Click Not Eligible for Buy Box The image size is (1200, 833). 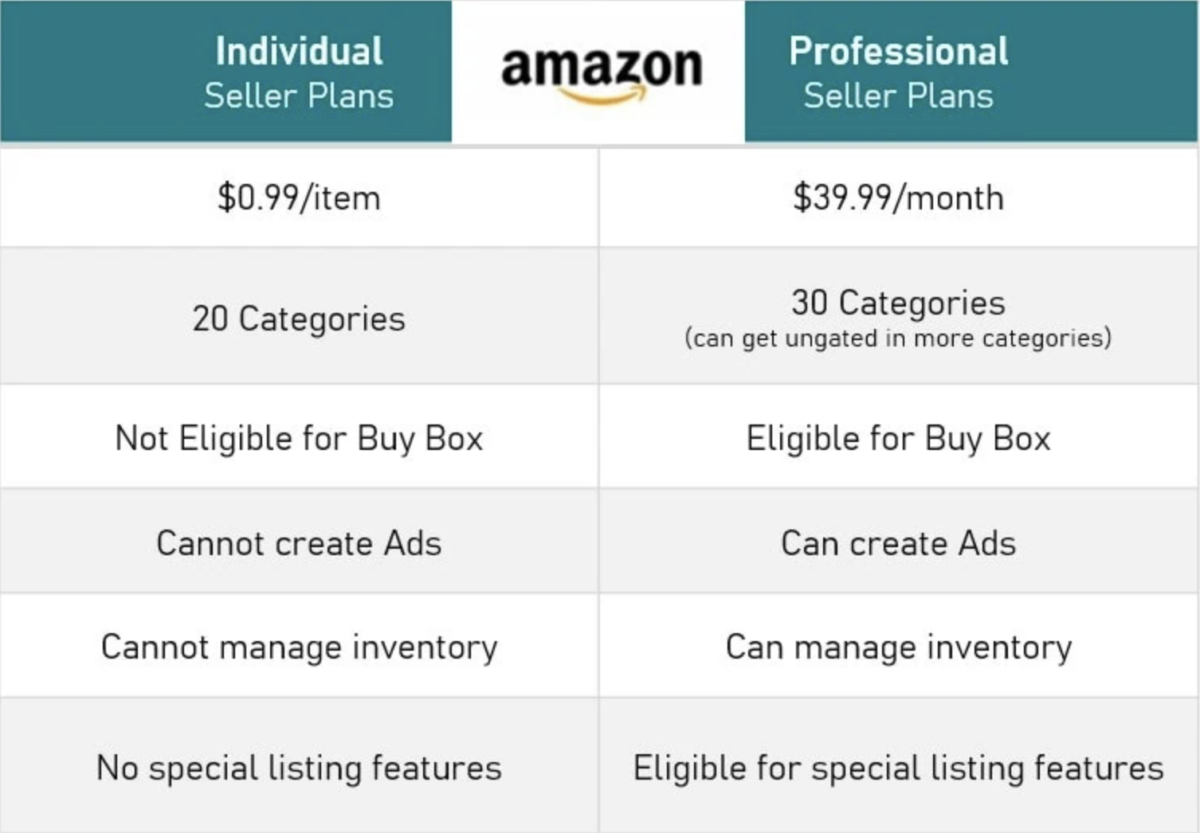tap(299, 438)
